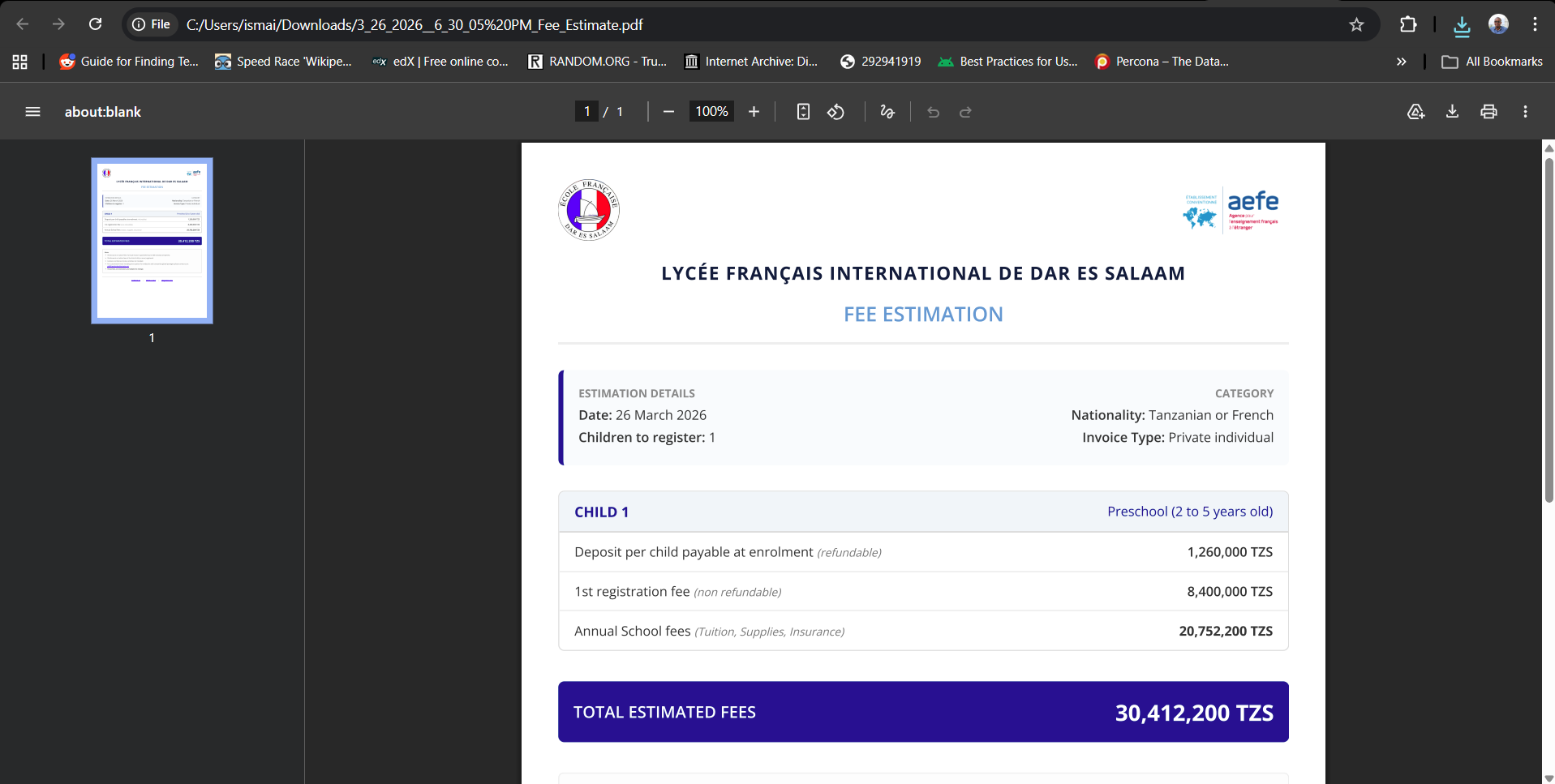
Task: Open the Chrome profile avatar
Action: tap(1498, 24)
